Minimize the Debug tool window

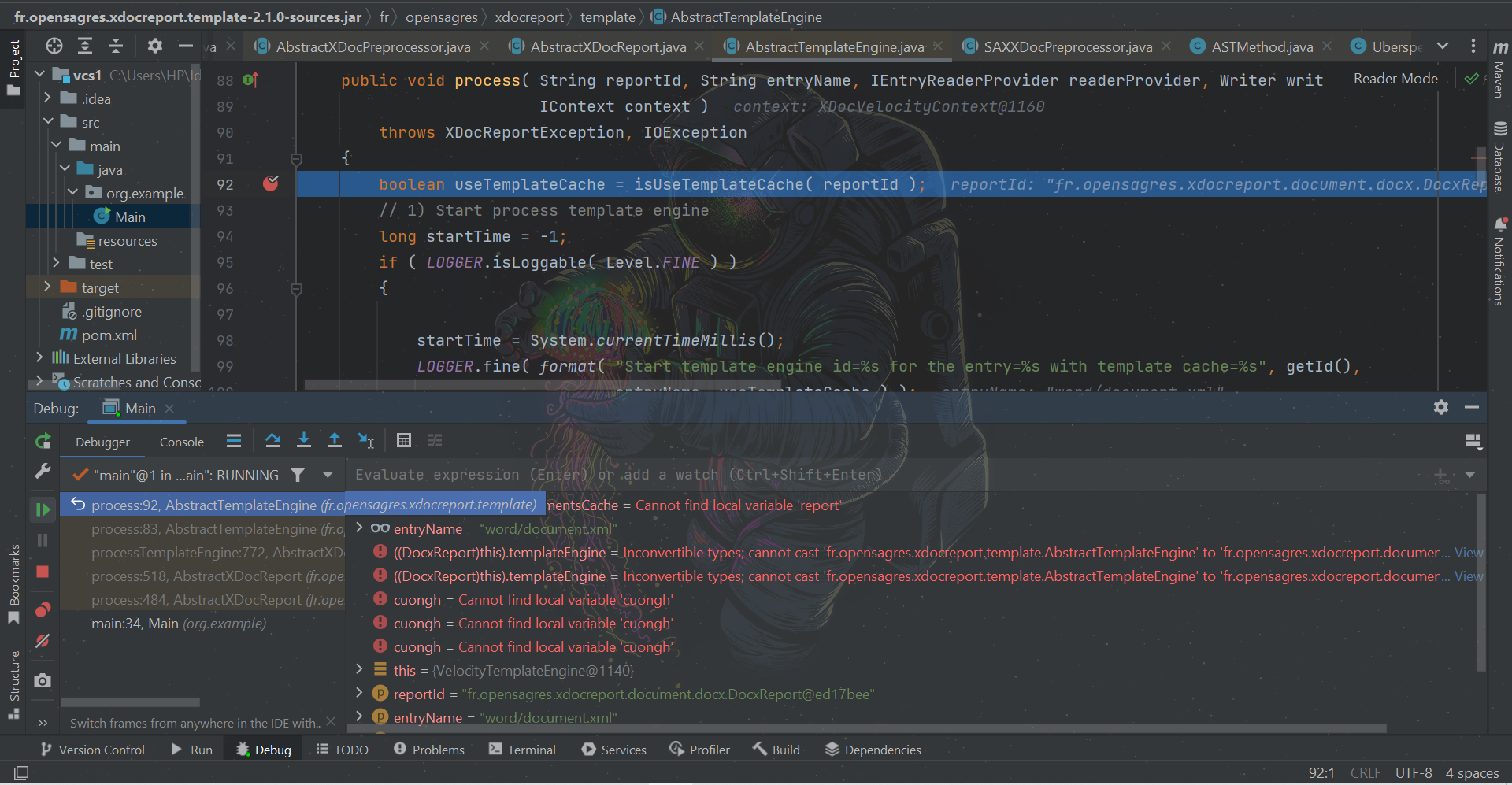(x=1472, y=407)
